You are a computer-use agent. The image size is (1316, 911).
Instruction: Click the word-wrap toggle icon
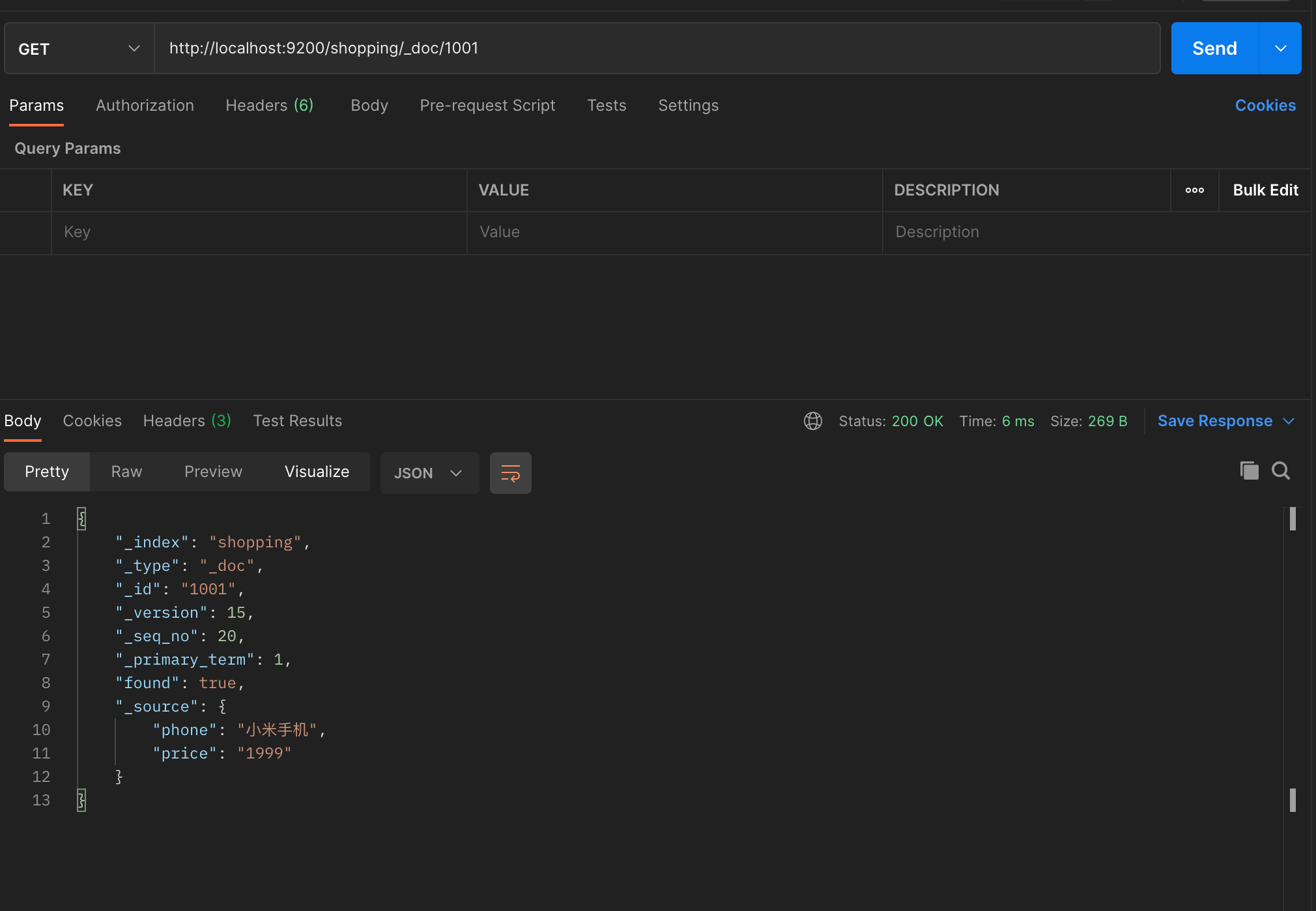[x=510, y=473]
